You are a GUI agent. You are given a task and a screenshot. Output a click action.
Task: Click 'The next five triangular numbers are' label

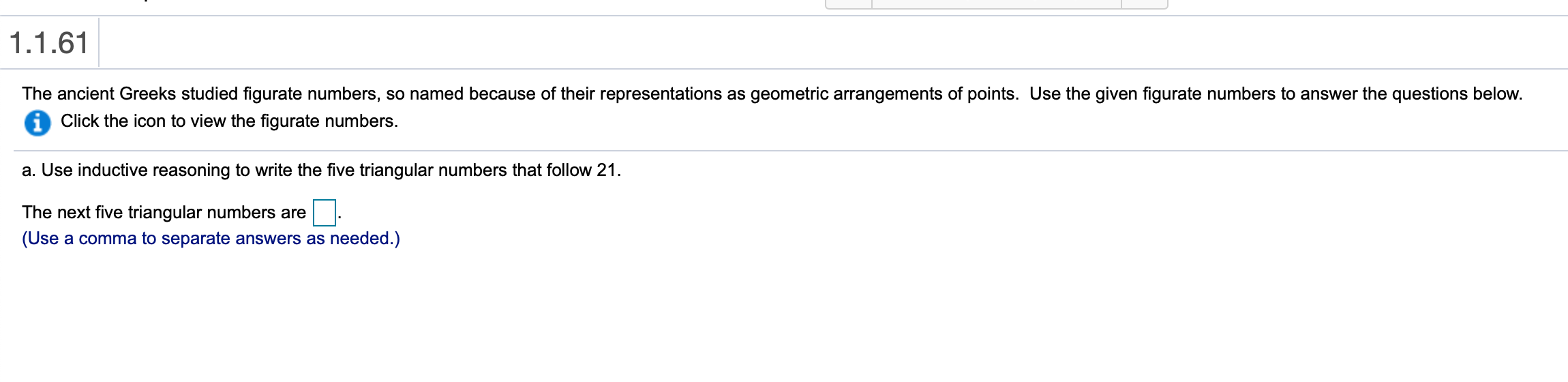click(x=164, y=213)
